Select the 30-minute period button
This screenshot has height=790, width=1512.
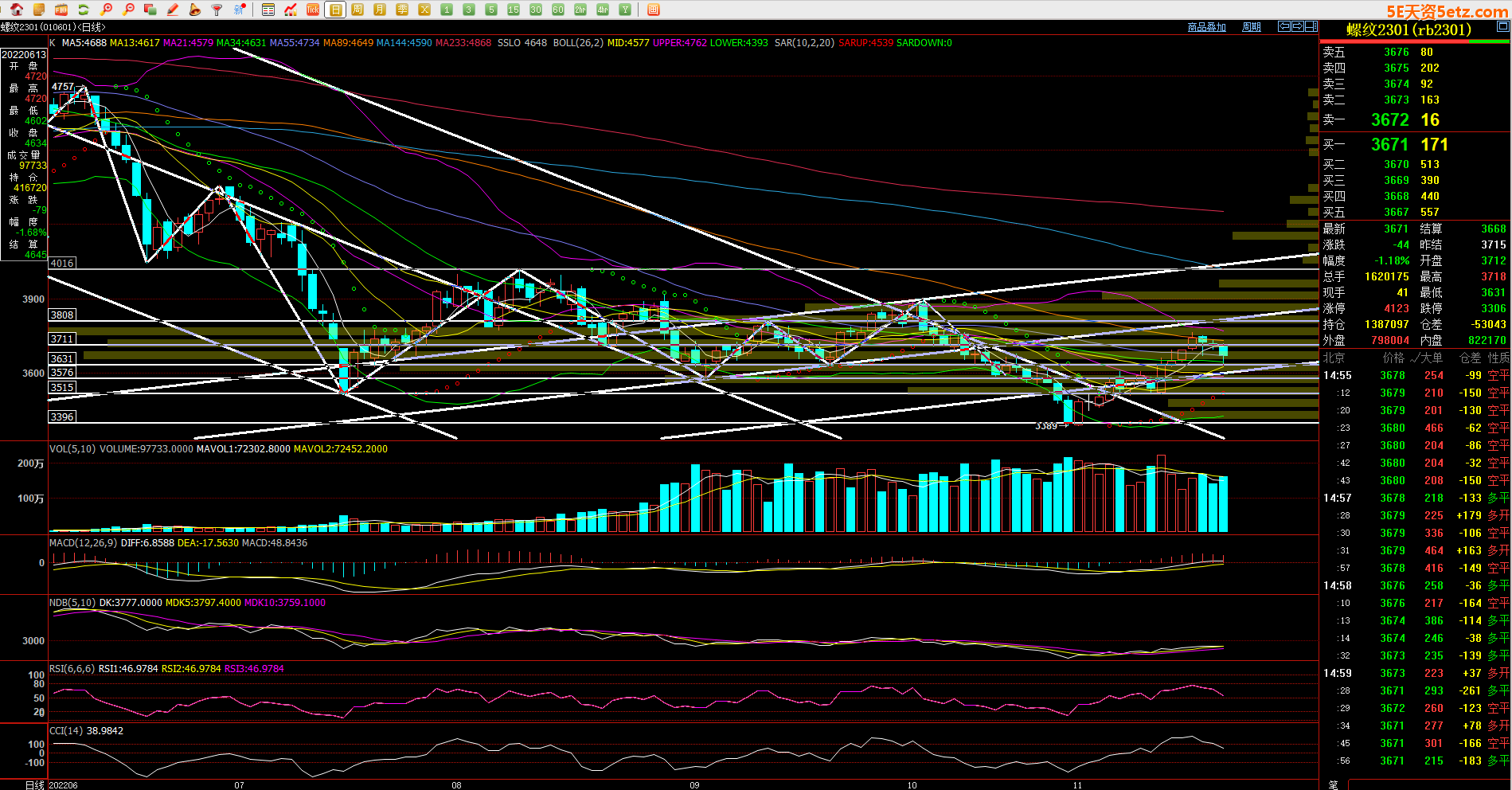click(536, 10)
